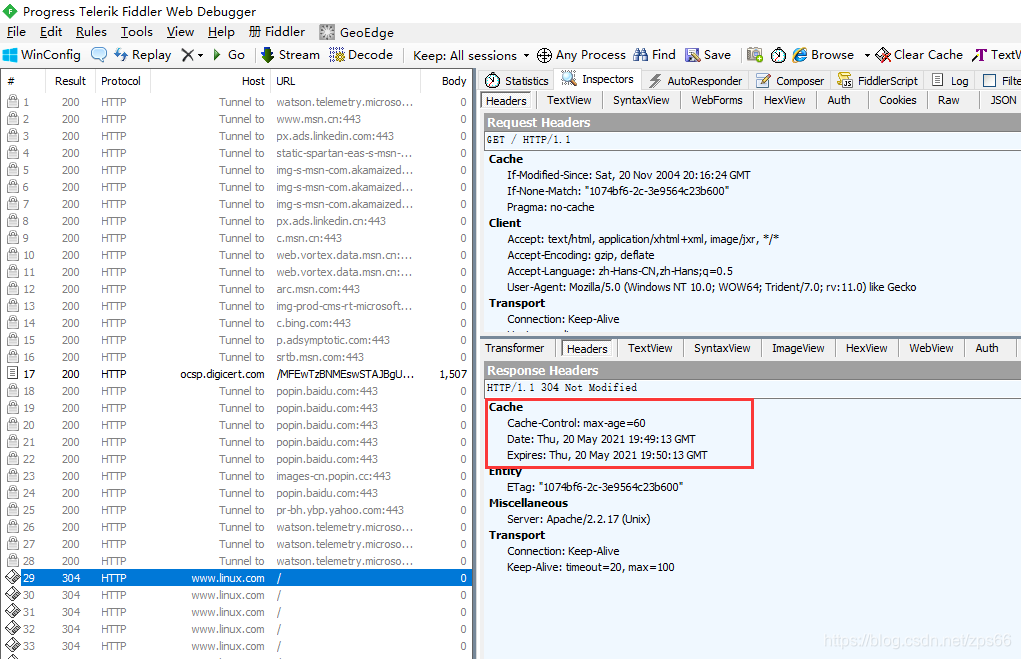Screen dimensions: 1021x659
Task: Select session 25 pr-bh.ybp.yahoo.com:443
Action: 237,510
